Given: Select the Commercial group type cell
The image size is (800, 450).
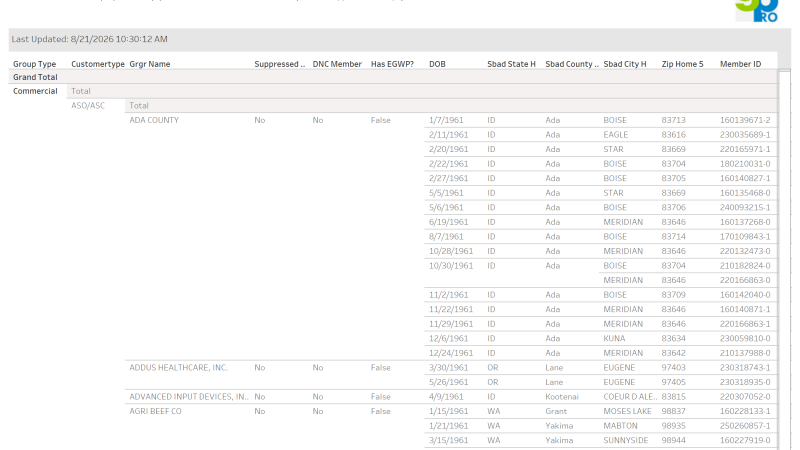Looking at the screenshot, I should pos(35,91).
